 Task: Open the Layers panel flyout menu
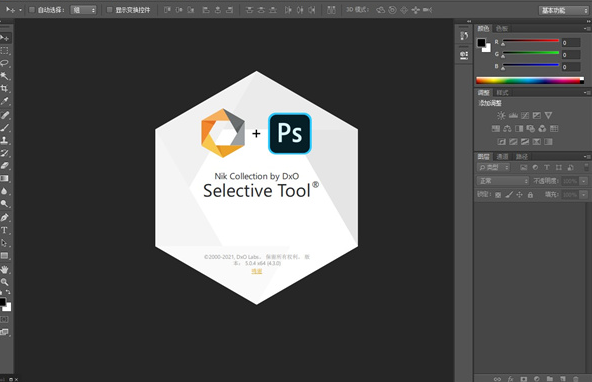click(587, 156)
